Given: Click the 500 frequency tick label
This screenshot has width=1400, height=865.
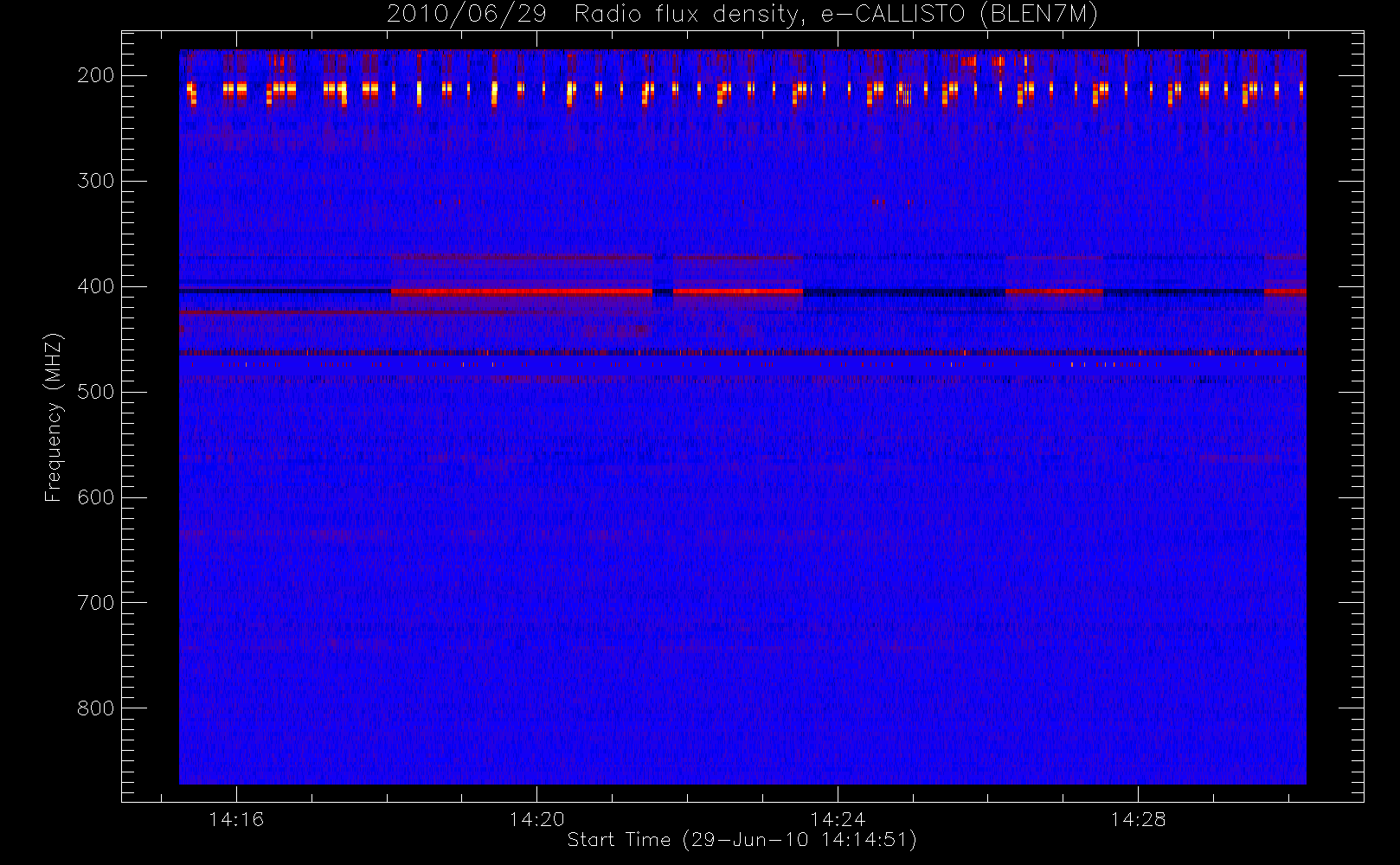Looking at the screenshot, I should point(96,392).
